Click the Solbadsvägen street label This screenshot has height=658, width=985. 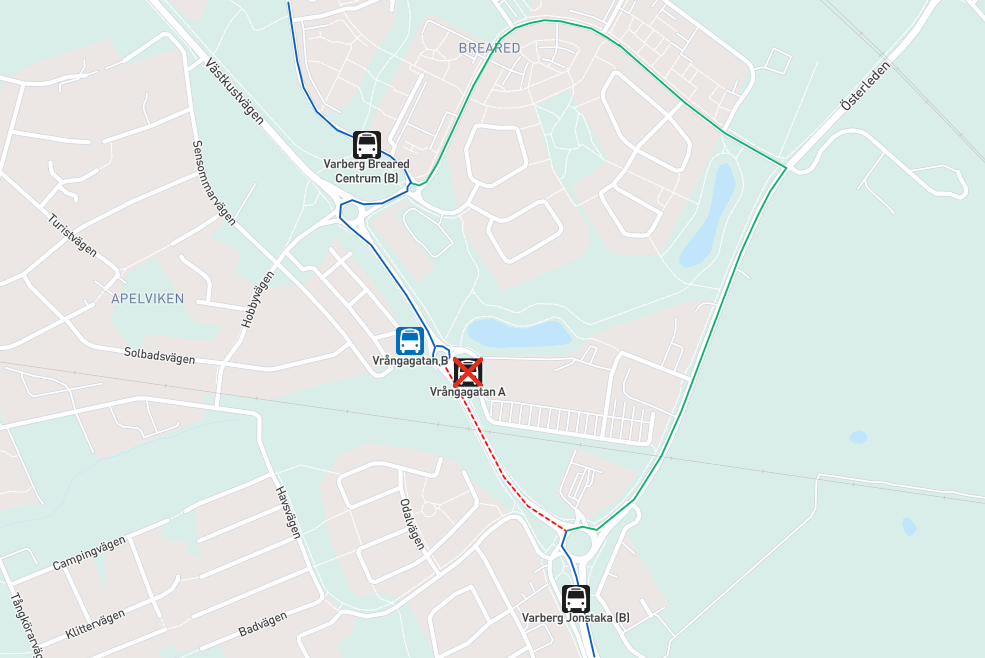[x=160, y=356]
